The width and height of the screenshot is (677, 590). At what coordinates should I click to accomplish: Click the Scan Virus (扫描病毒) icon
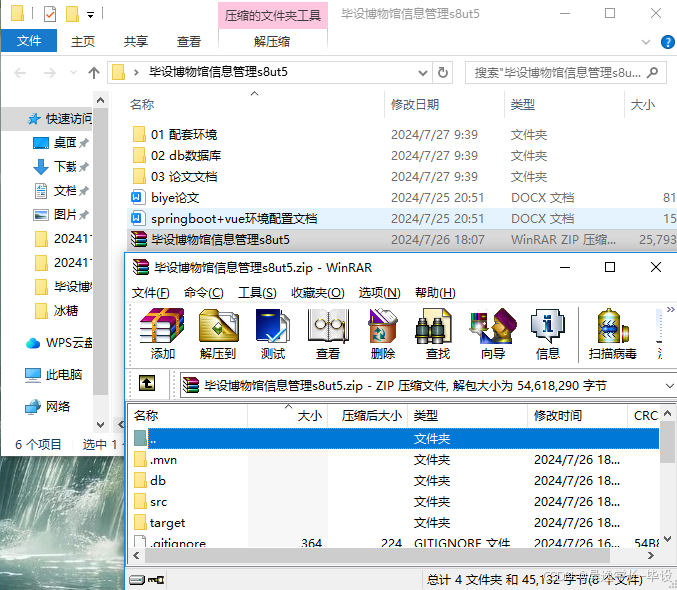click(612, 334)
